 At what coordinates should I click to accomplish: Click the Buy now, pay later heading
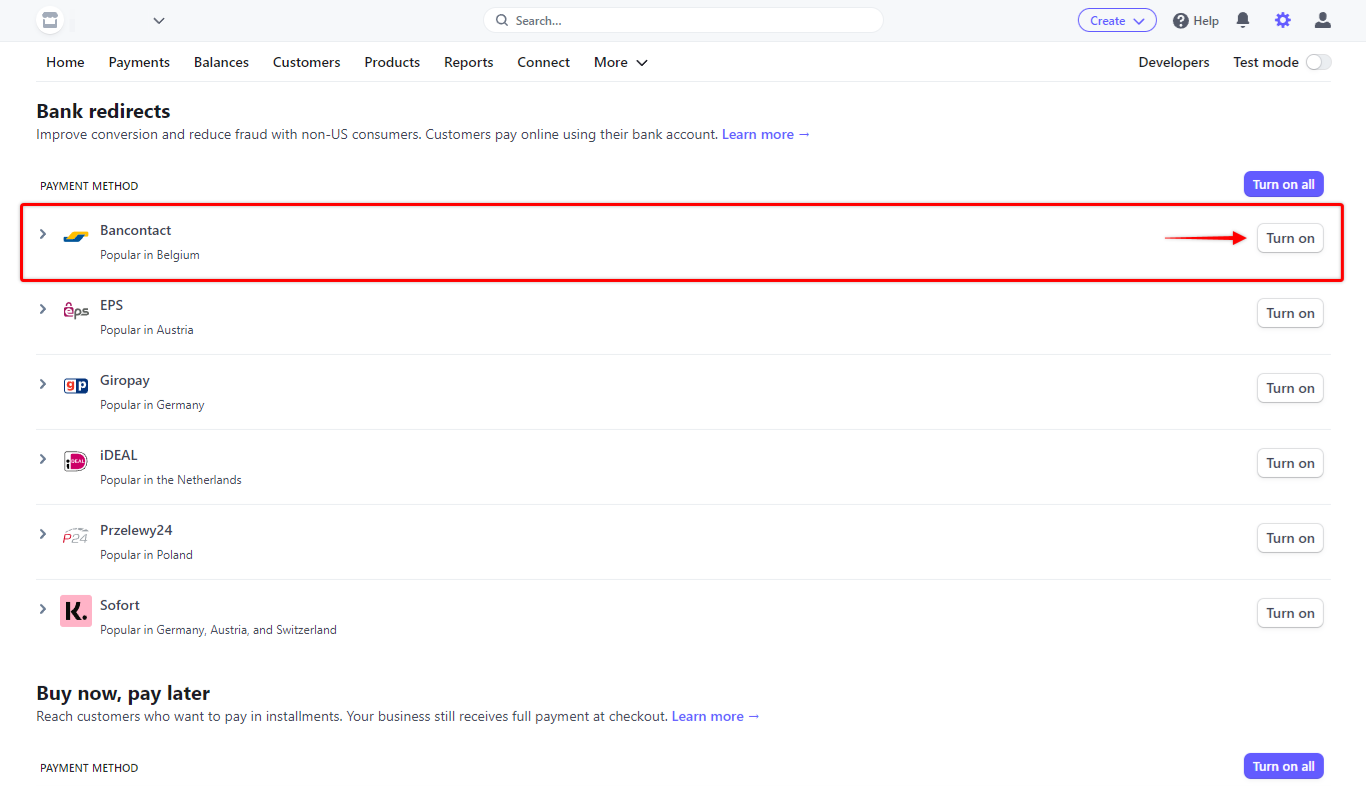123,693
